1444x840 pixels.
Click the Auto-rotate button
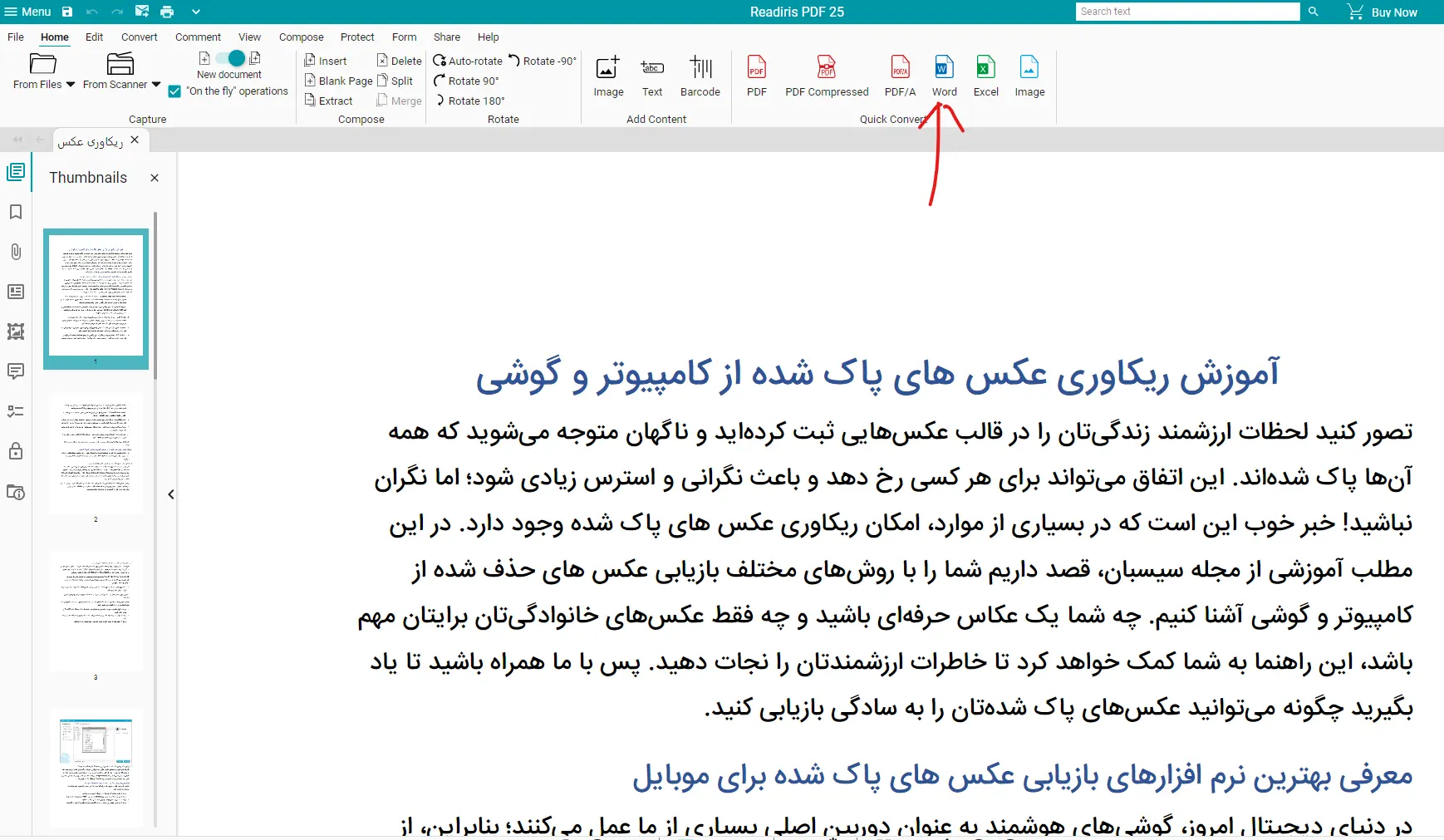pos(468,61)
